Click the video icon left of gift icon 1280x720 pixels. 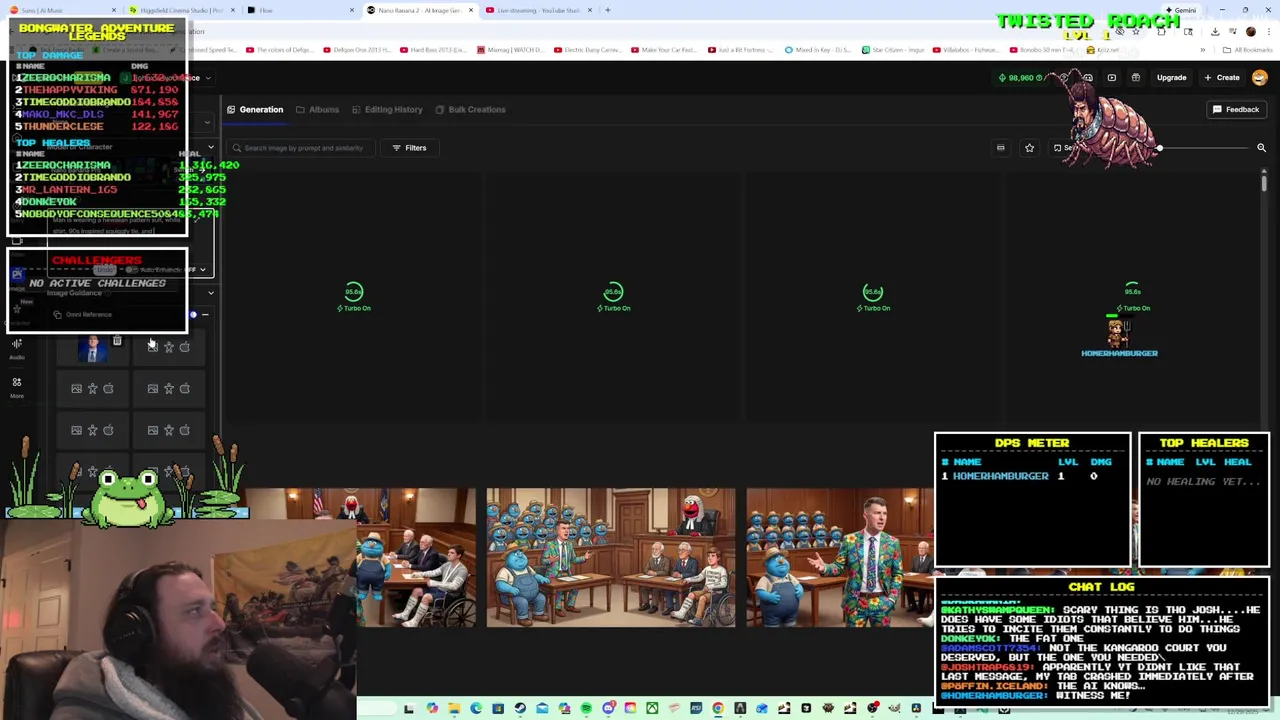(x=1112, y=77)
